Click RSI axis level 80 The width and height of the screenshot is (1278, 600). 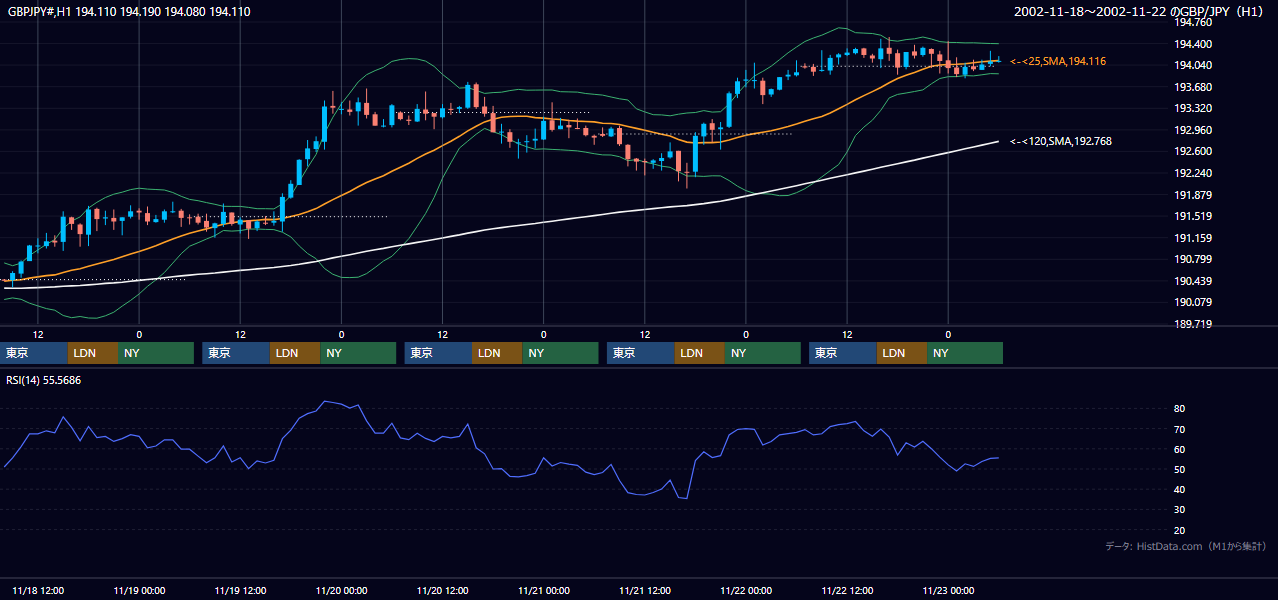[x=1180, y=409]
